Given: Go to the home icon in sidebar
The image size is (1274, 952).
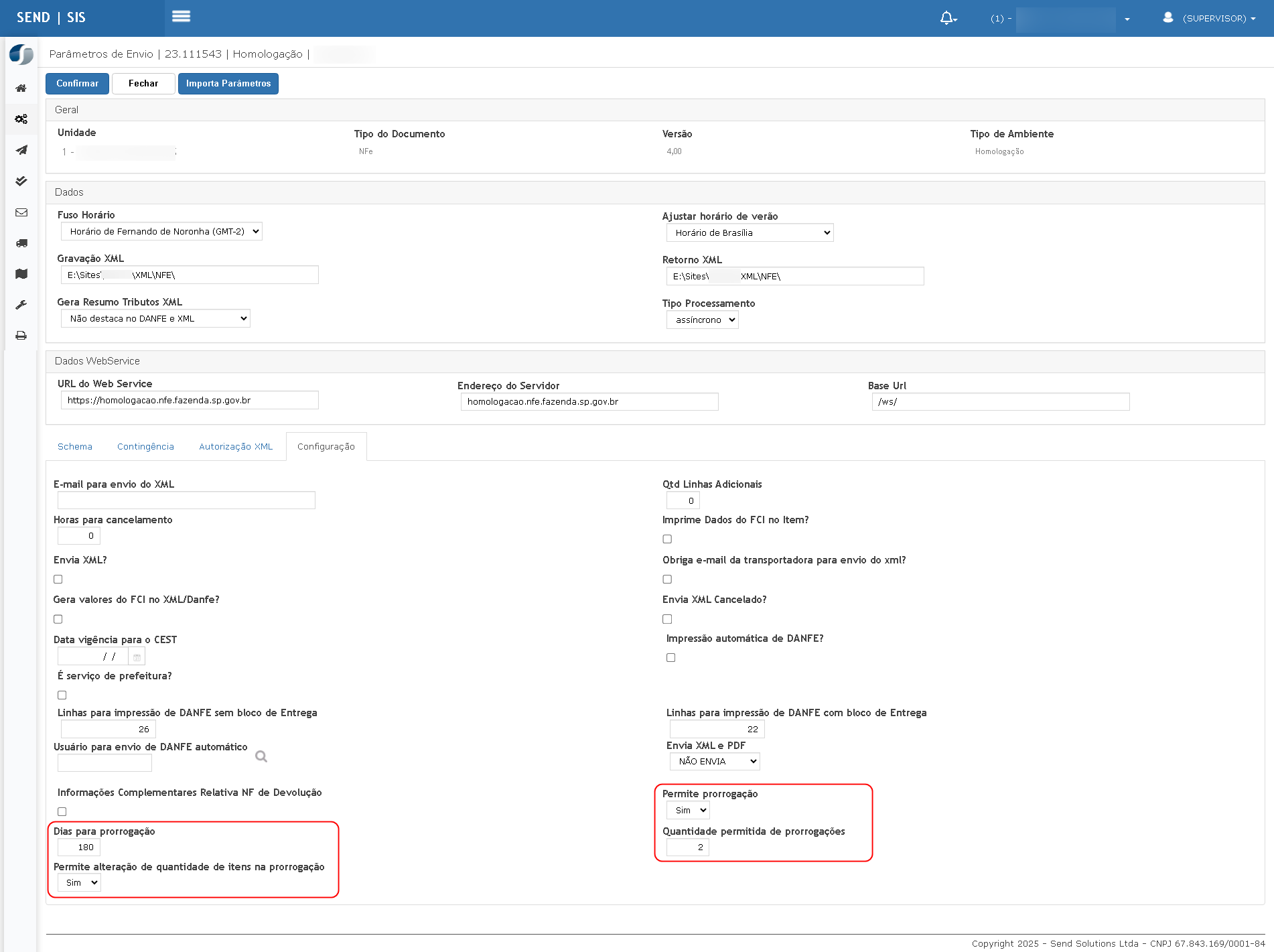Looking at the screenshot, I should [x=21, y=88].
